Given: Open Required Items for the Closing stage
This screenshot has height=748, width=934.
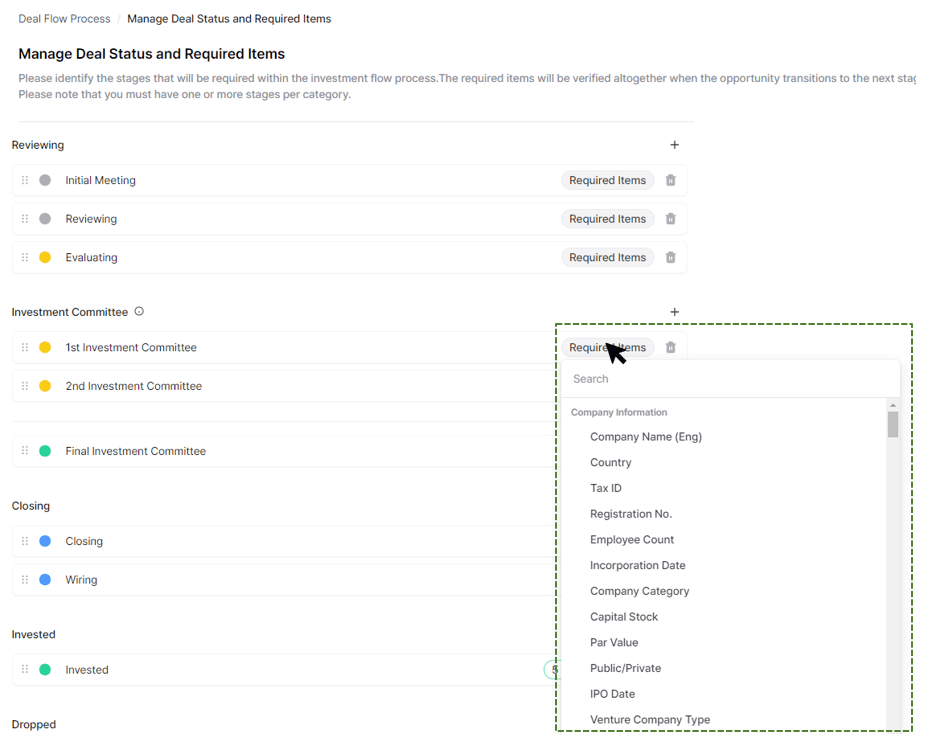Looking at the screenshot, I should click(x=608, y=541).
